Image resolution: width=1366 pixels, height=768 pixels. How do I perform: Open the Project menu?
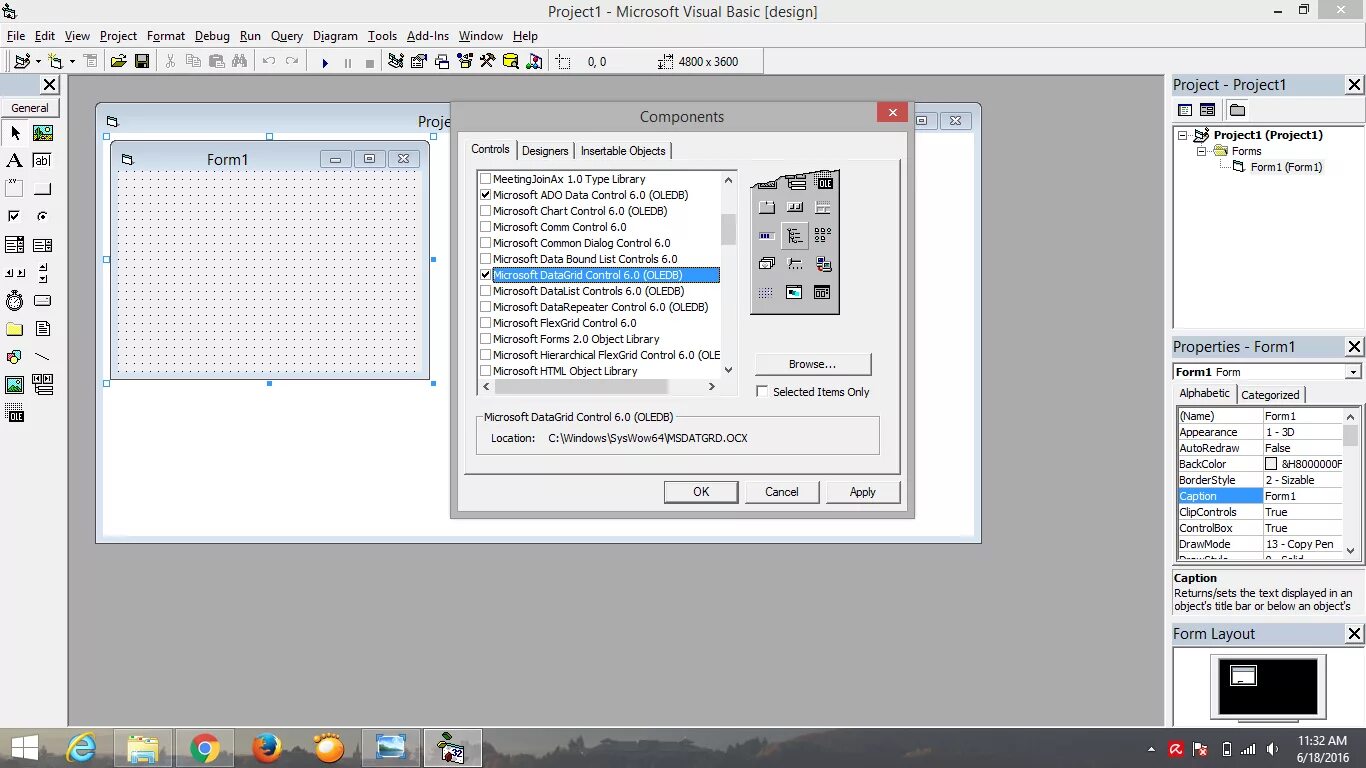(118, 36)
